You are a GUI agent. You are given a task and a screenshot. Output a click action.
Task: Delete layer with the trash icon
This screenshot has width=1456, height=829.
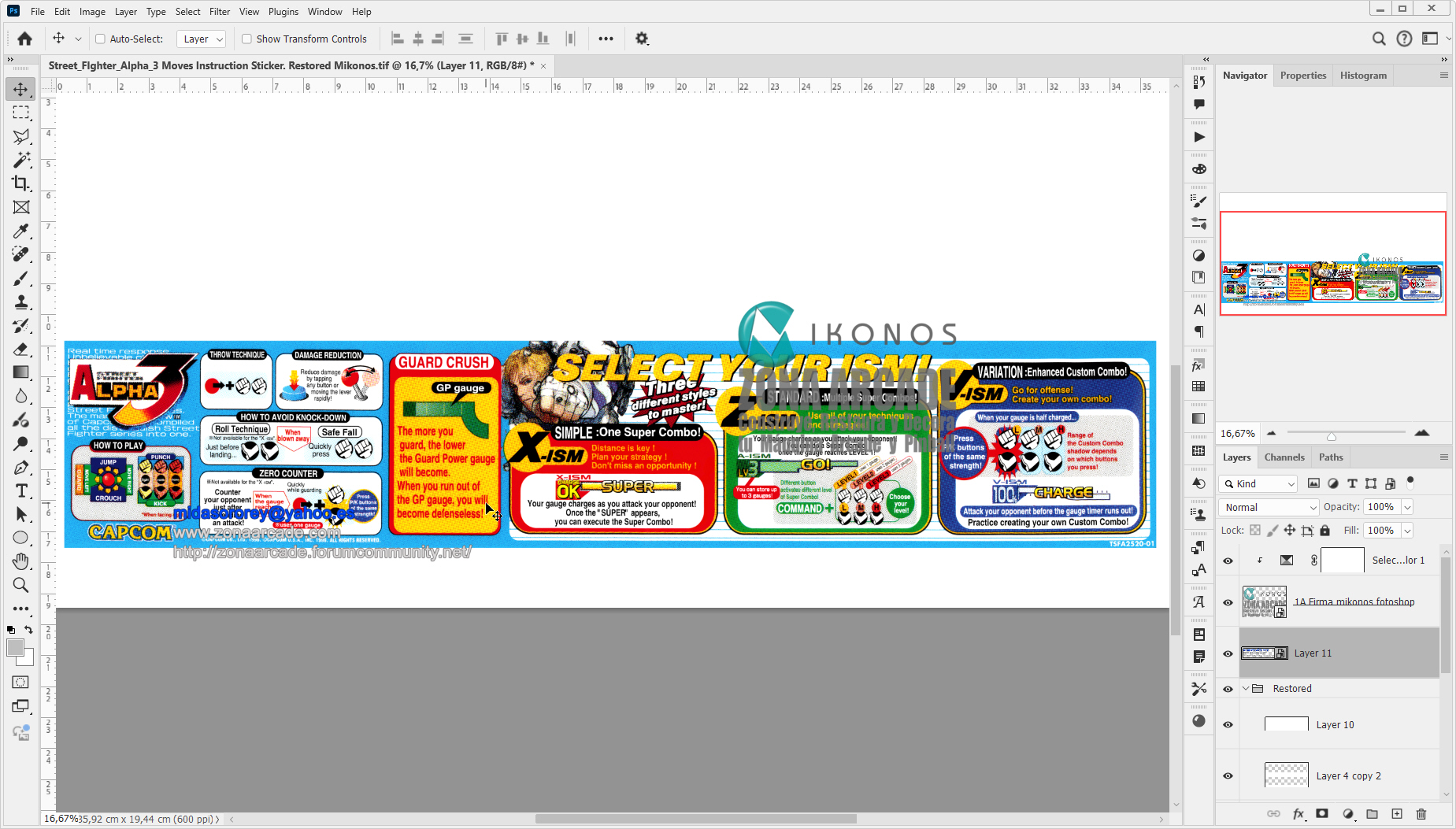[1421, 814]
